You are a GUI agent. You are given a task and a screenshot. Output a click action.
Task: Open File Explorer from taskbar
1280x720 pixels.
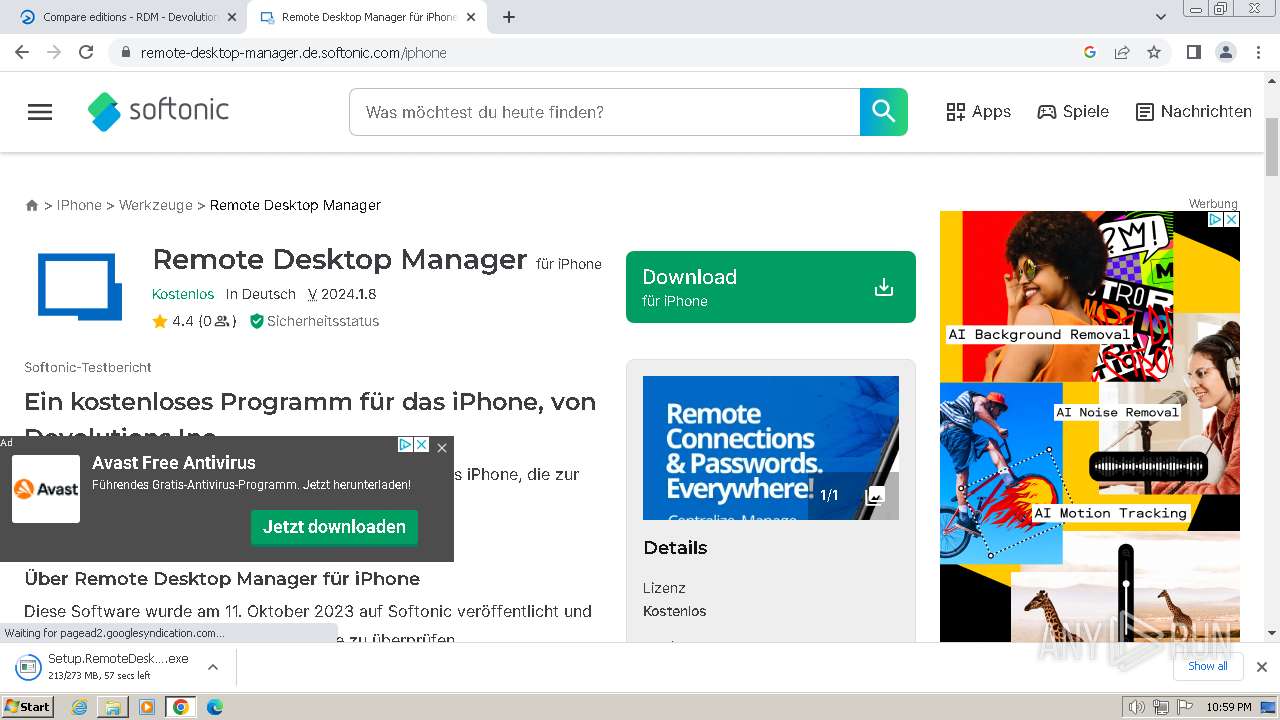[x=113, y=707]
